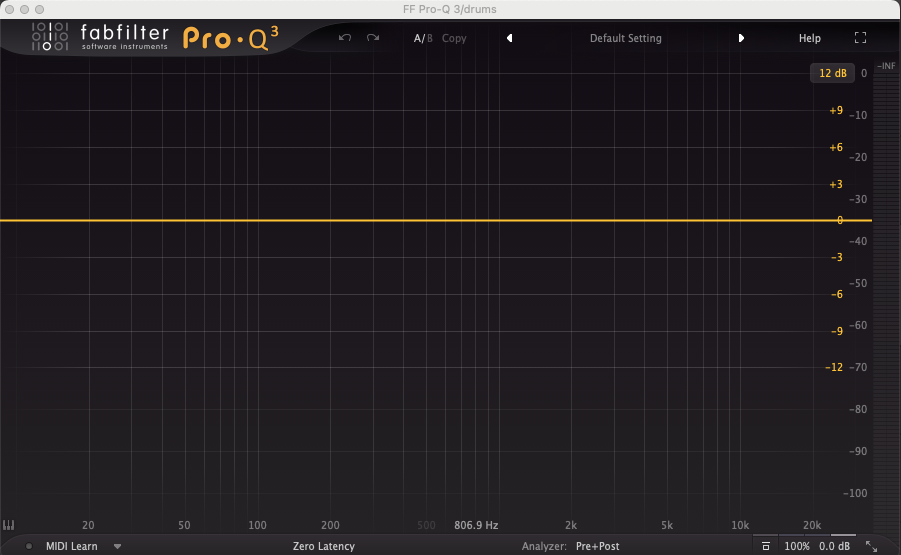Open the 12 dB display range menu
The height and width of the screenshot is (555, 901).
[832, 73]
